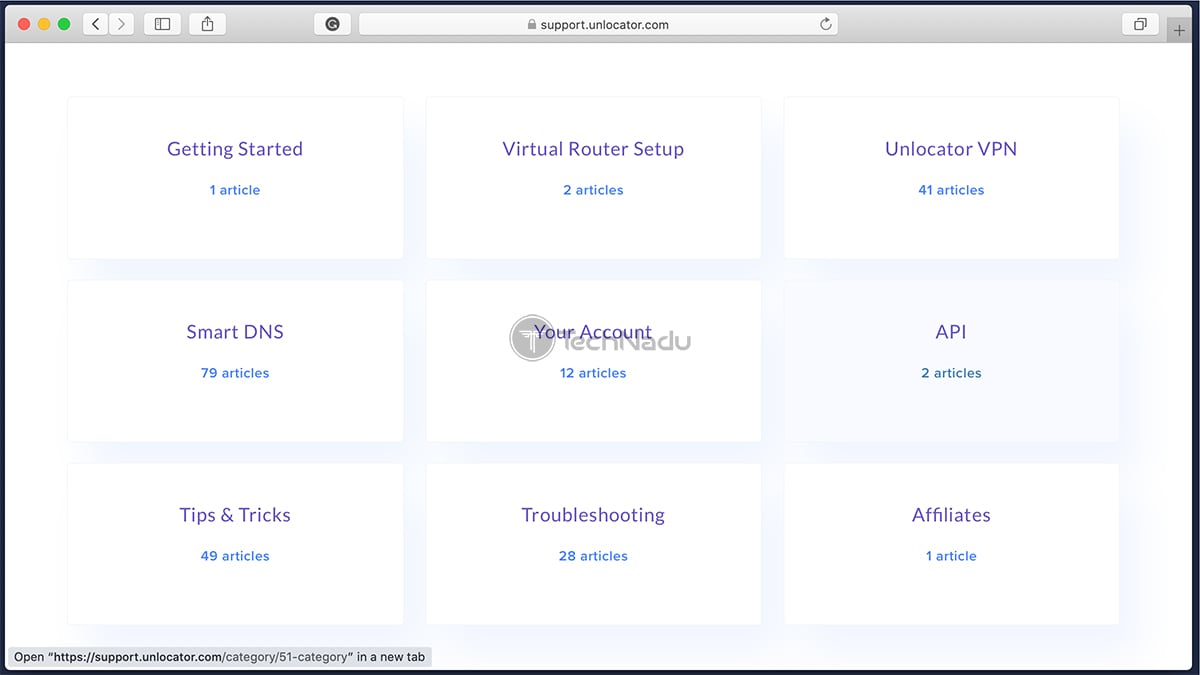Close the Safari window with the red button
This screenshot has height=675, width=1200.
point(24,24)
